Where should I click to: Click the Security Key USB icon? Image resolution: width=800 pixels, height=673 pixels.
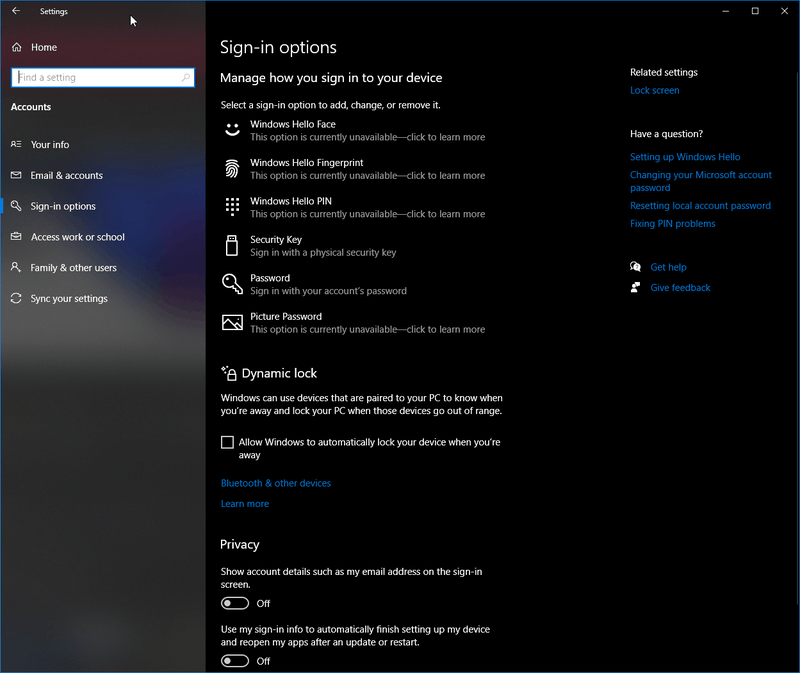(x=232, y=246)
